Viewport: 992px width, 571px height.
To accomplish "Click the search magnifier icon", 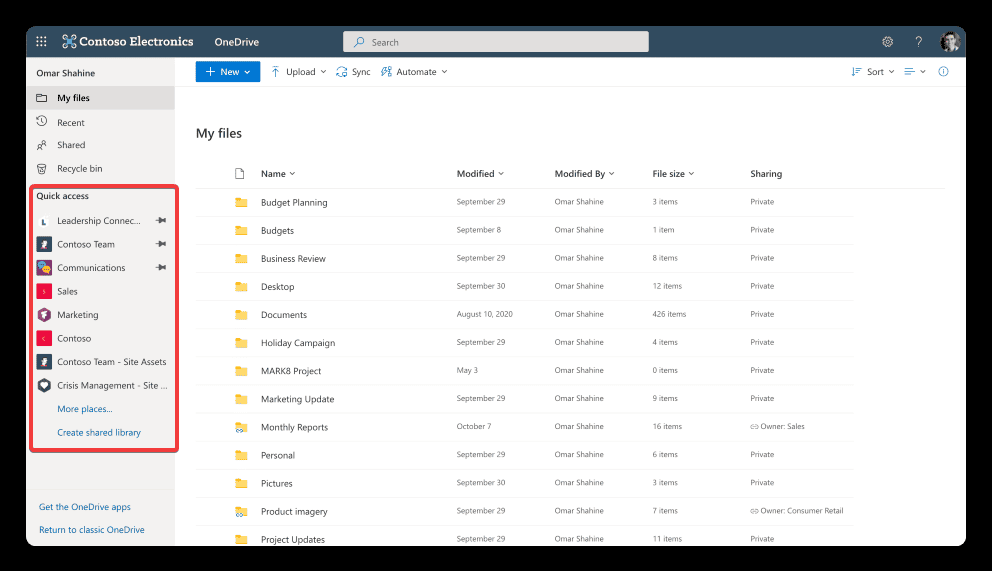I will [359, 42].
